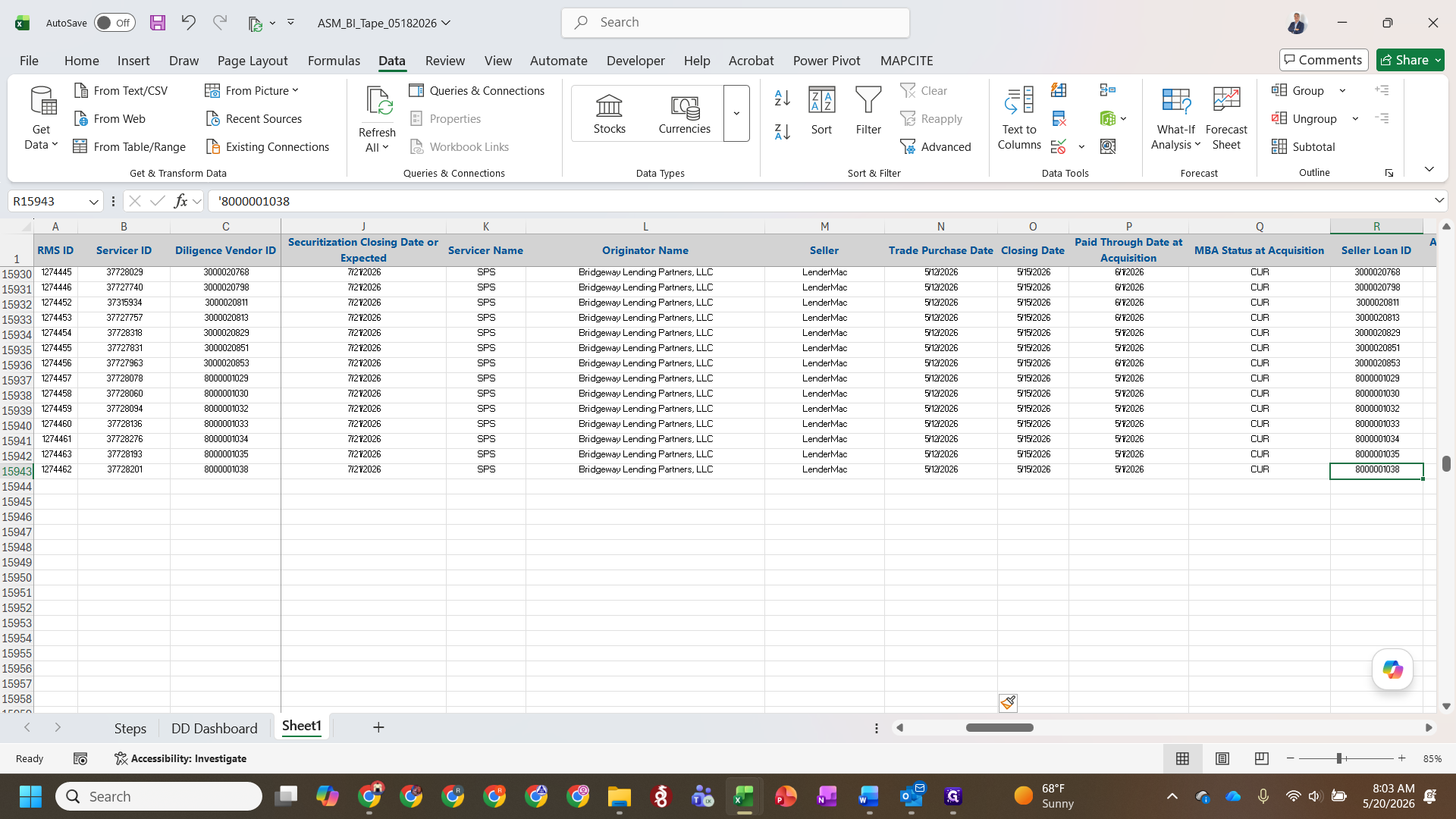Open Copilot floating button
This screenshot has height=819, width=1456.
click(x=1392, y=670)
